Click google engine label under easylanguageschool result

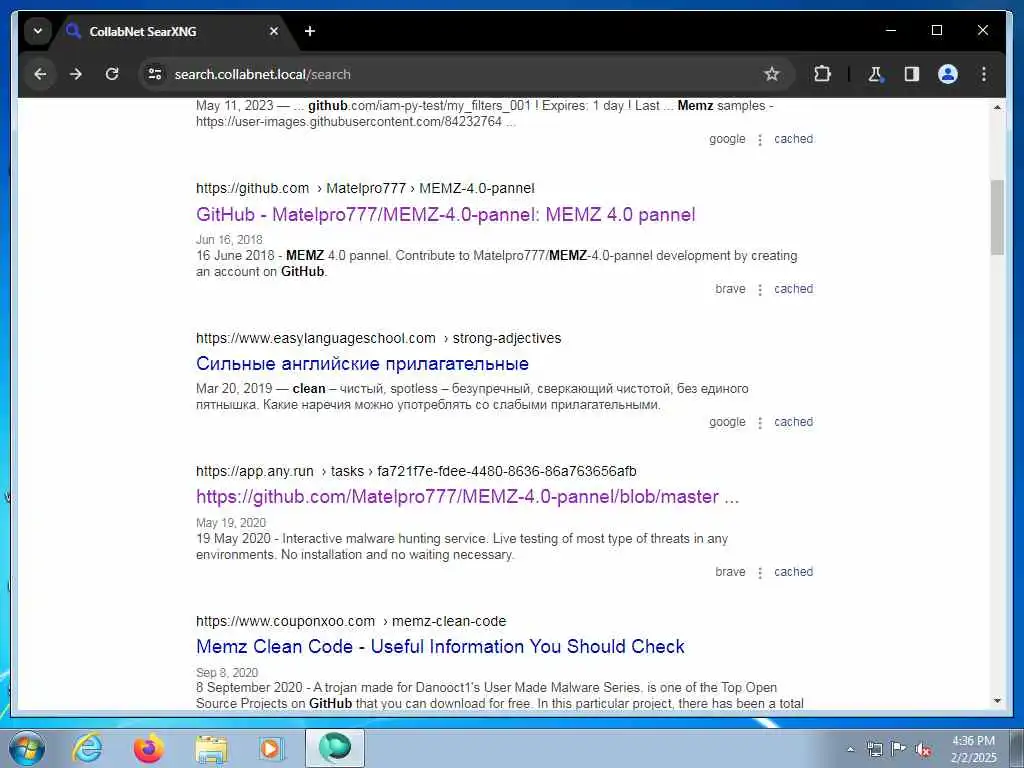[728, 422]
